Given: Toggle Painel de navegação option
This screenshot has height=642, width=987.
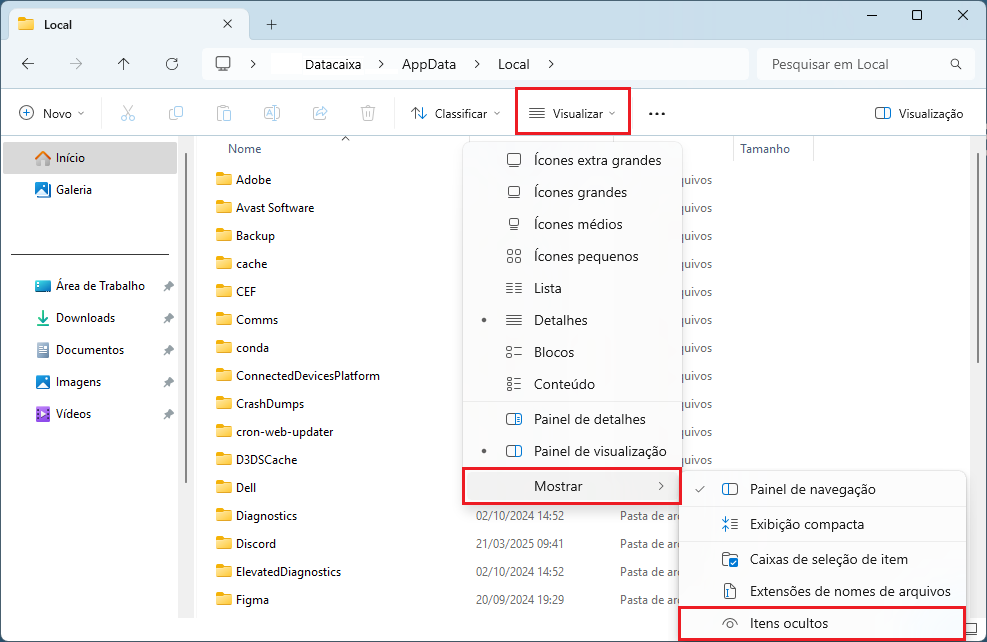Looking at the screenshot, I should [812, 489].
